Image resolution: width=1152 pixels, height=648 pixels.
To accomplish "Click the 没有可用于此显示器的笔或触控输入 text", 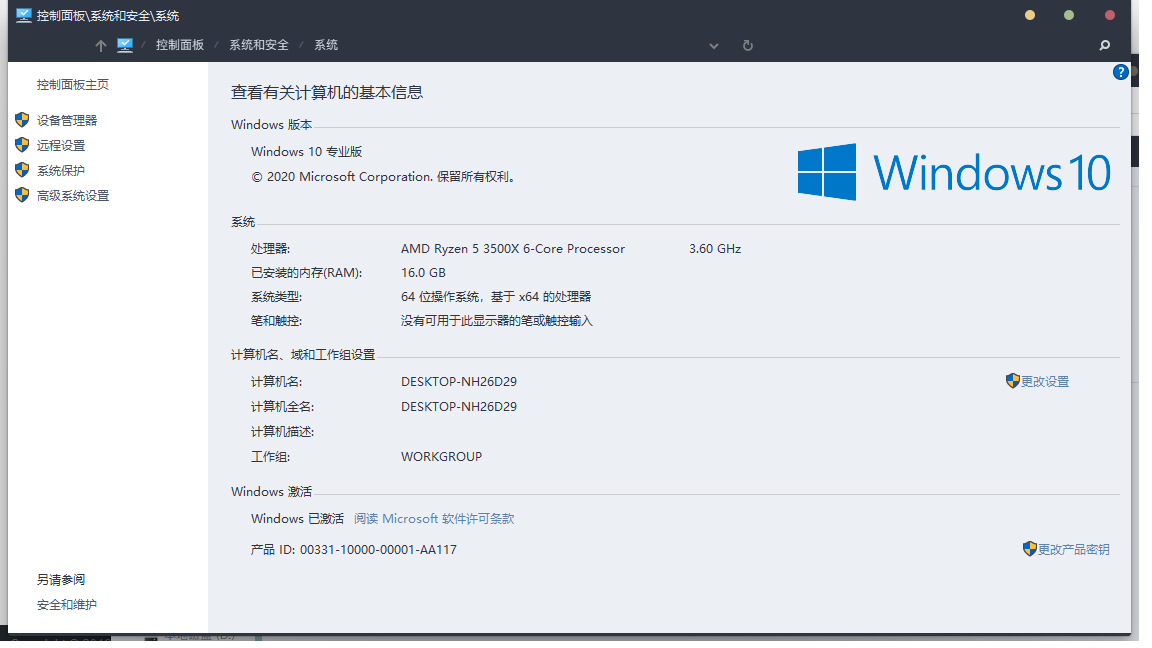I will point(497,321).
